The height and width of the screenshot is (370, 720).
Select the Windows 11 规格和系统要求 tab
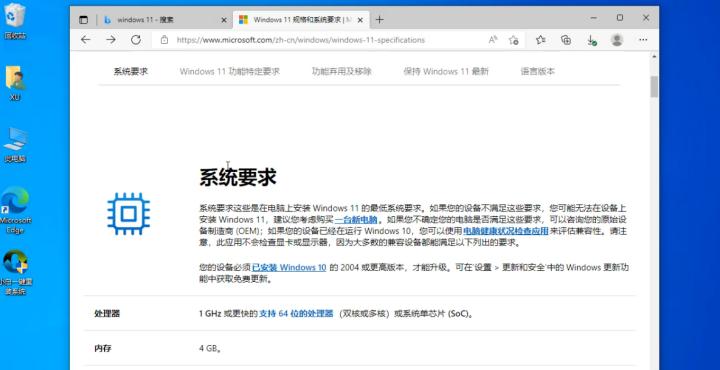point(301,20)
